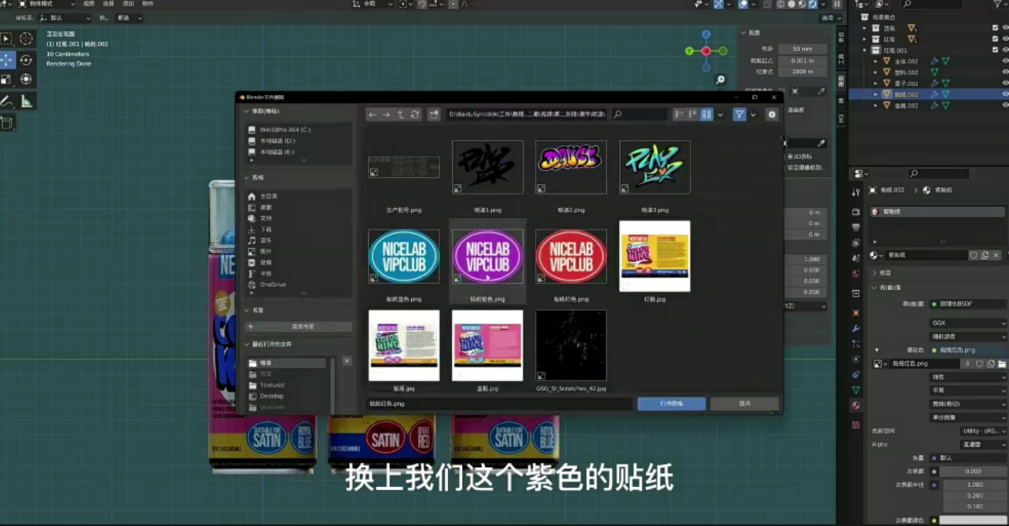1009x526 pixels.
Task: Open Tool properties tab
Action: (856, 193)
